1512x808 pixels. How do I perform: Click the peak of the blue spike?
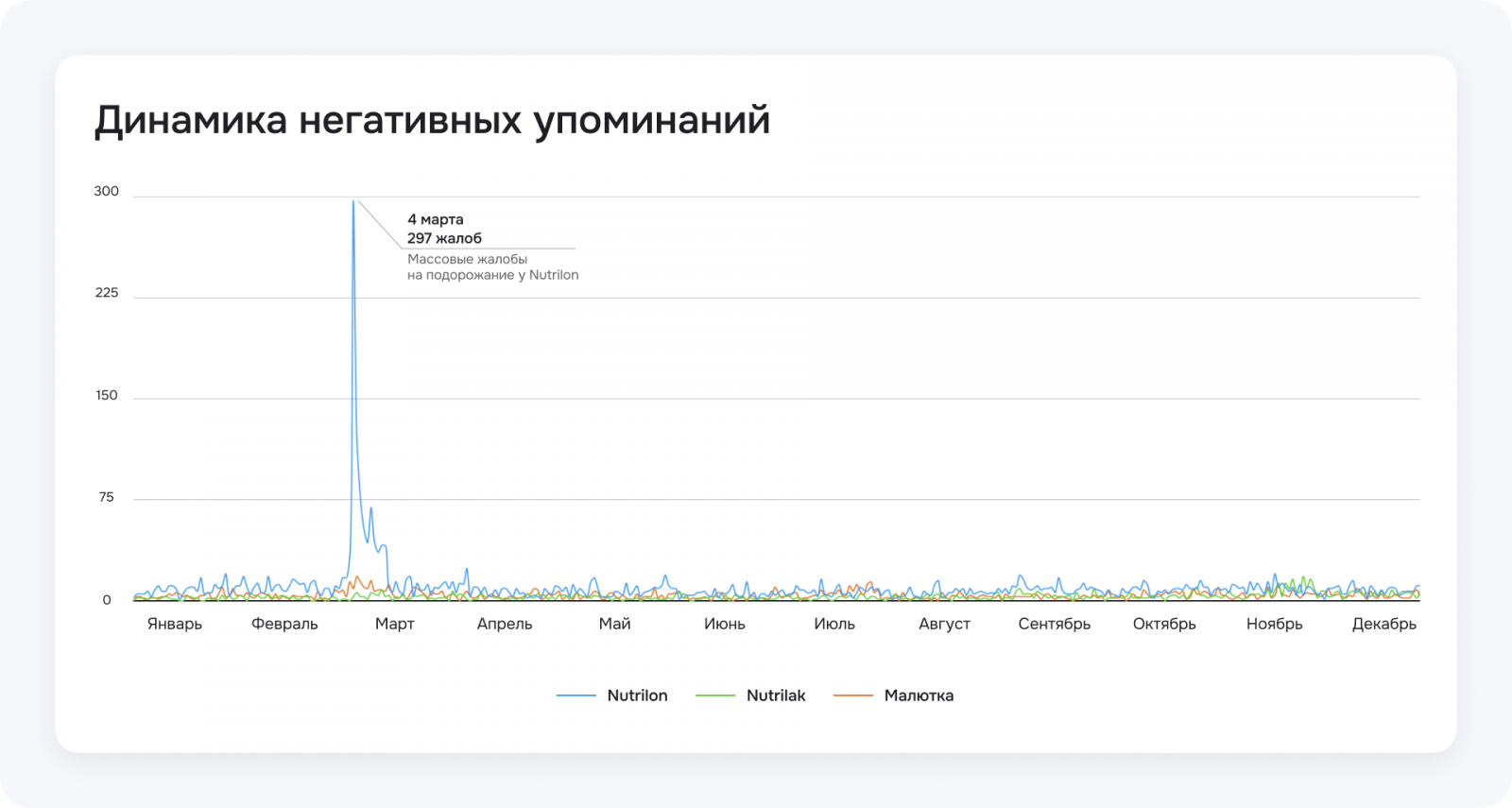[x=353, y=201]
